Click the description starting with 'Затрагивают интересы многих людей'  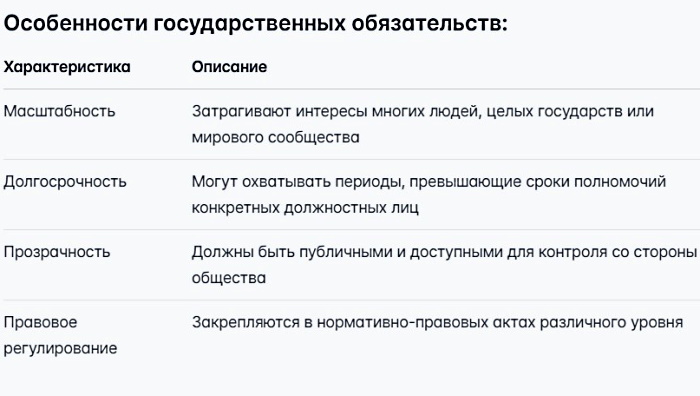coord(423,124)
